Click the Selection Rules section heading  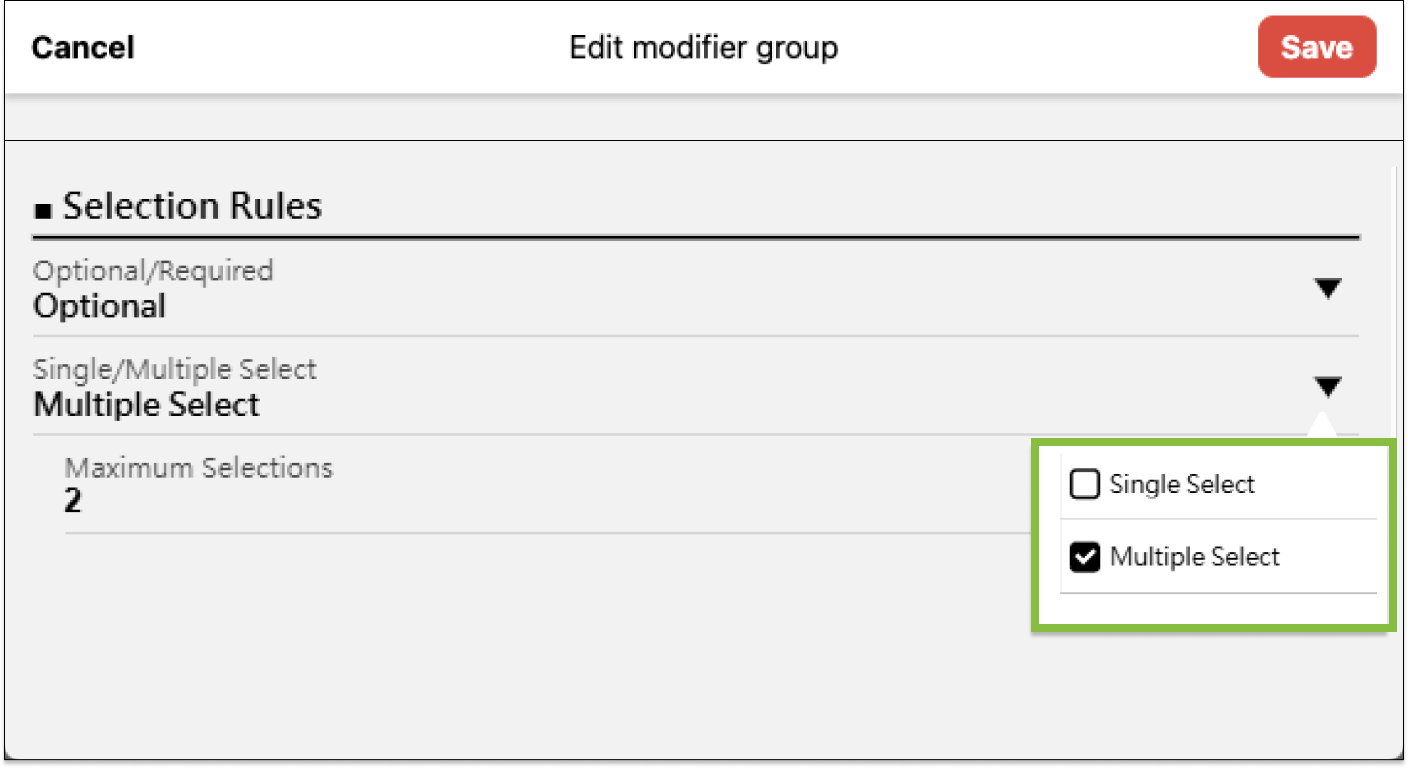(x=192, y=206)
